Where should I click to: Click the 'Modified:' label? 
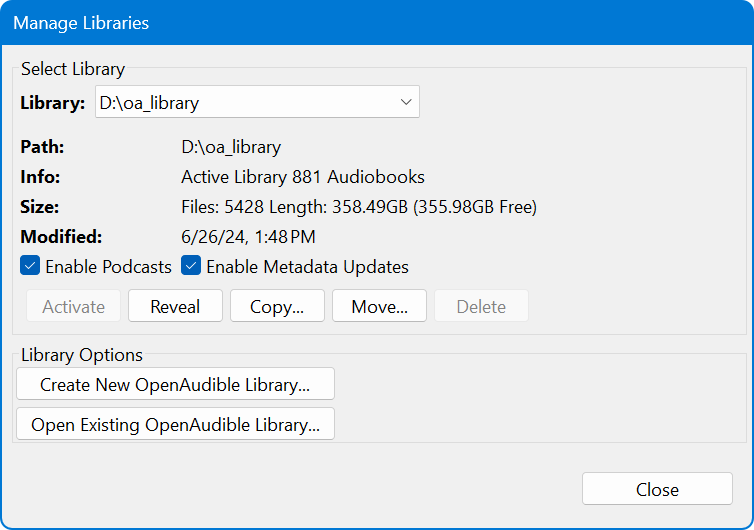[x=61, y=237]
